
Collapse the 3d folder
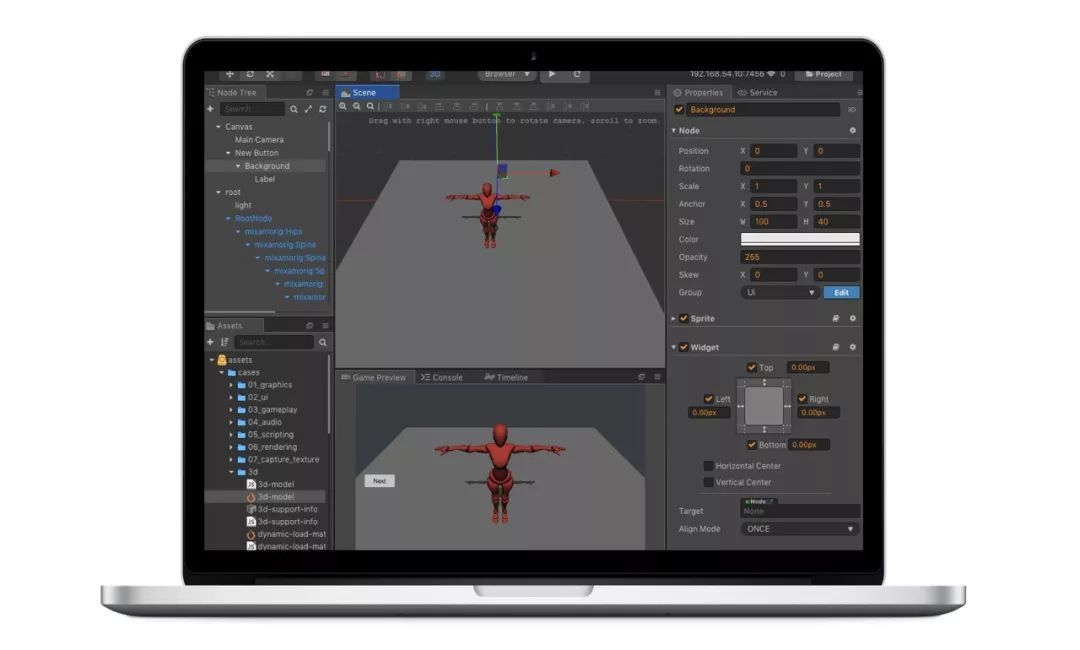(x=231, y=472)
